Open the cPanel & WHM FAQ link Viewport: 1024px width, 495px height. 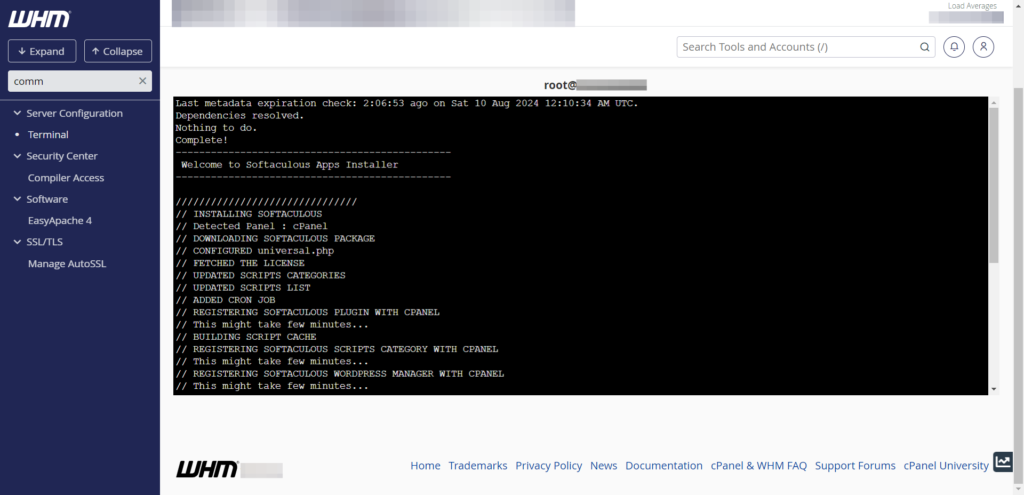coord(758,466)
